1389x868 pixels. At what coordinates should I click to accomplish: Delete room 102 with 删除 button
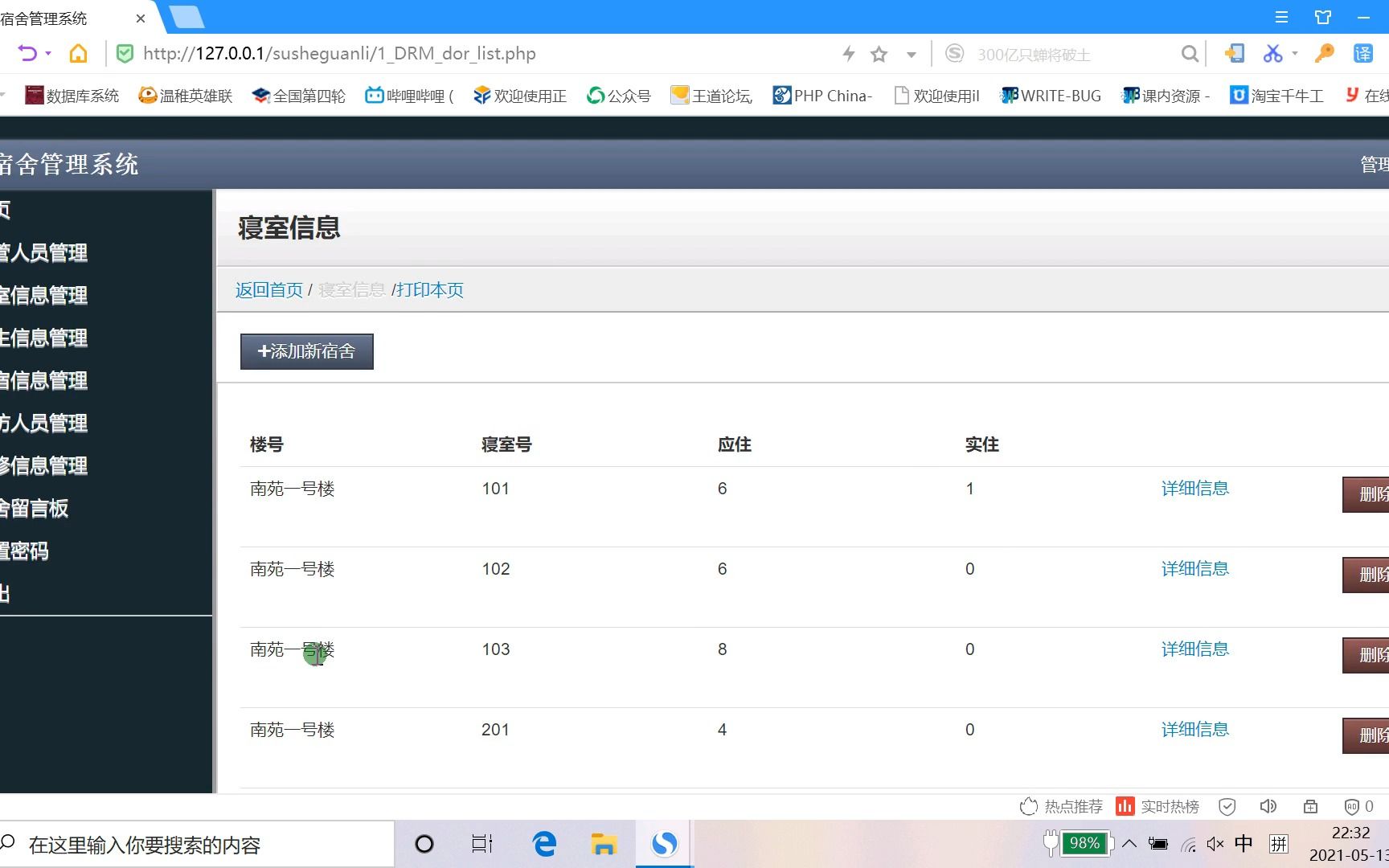coord(1366,575)
